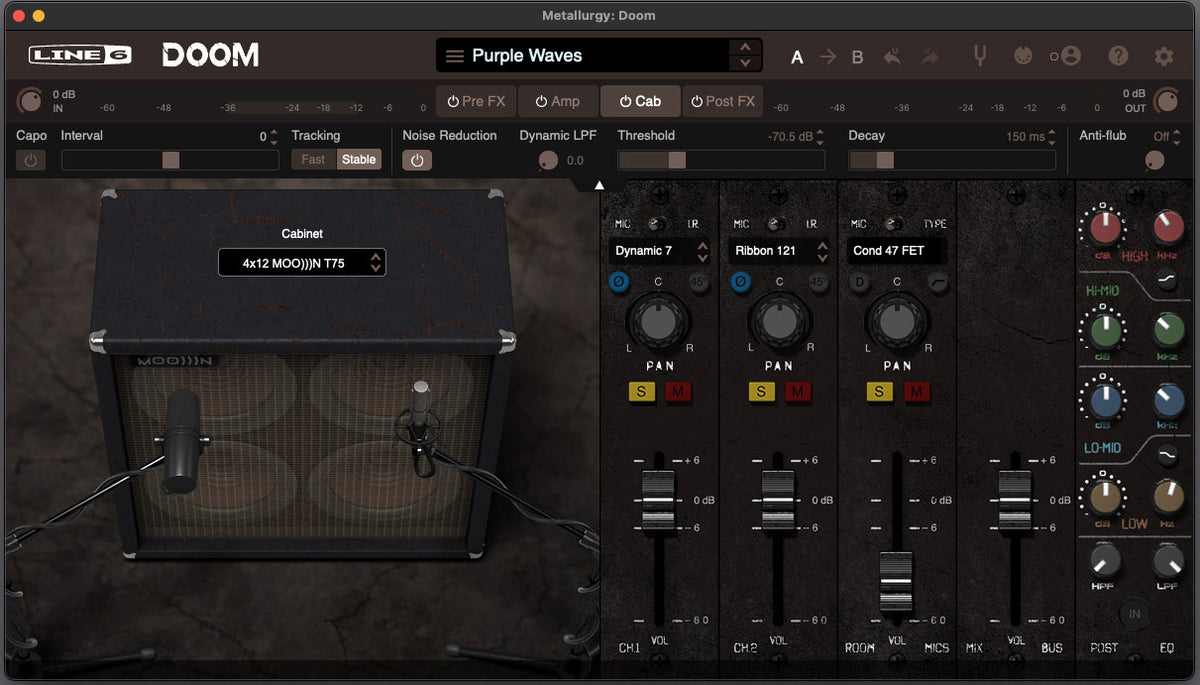Click the Decay 150 ms stepper
Image resolution: width=1200 pixels, height=685 pixels.
[x=1052, y=137]
